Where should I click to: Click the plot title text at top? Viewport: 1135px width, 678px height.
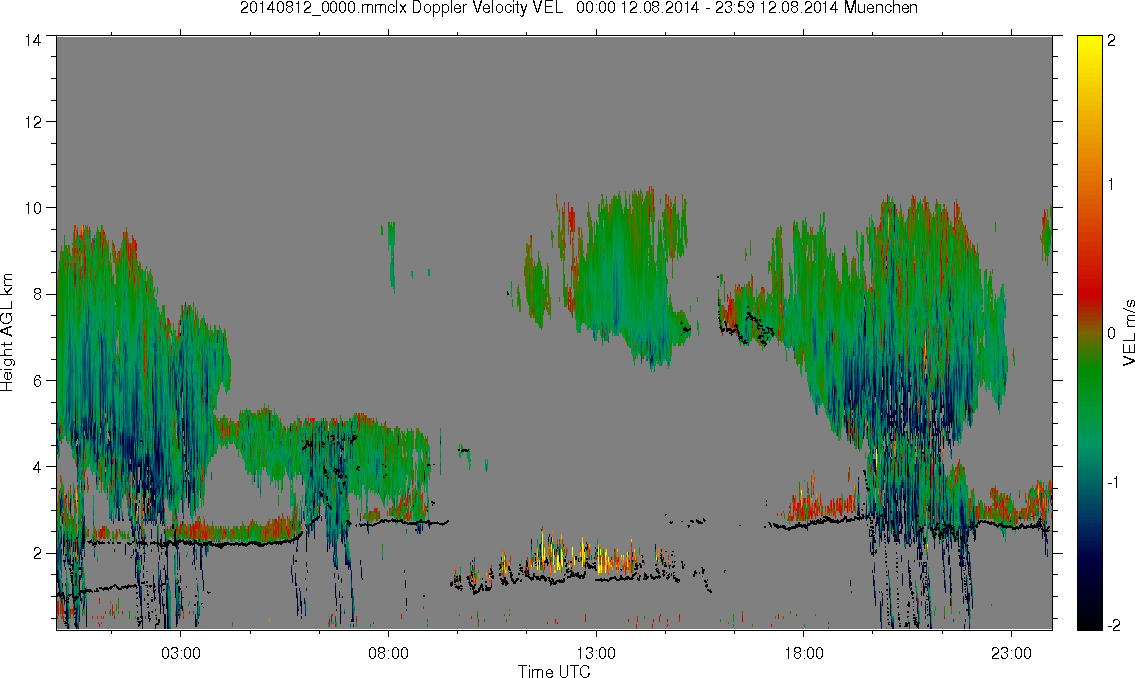coord(578,8)
